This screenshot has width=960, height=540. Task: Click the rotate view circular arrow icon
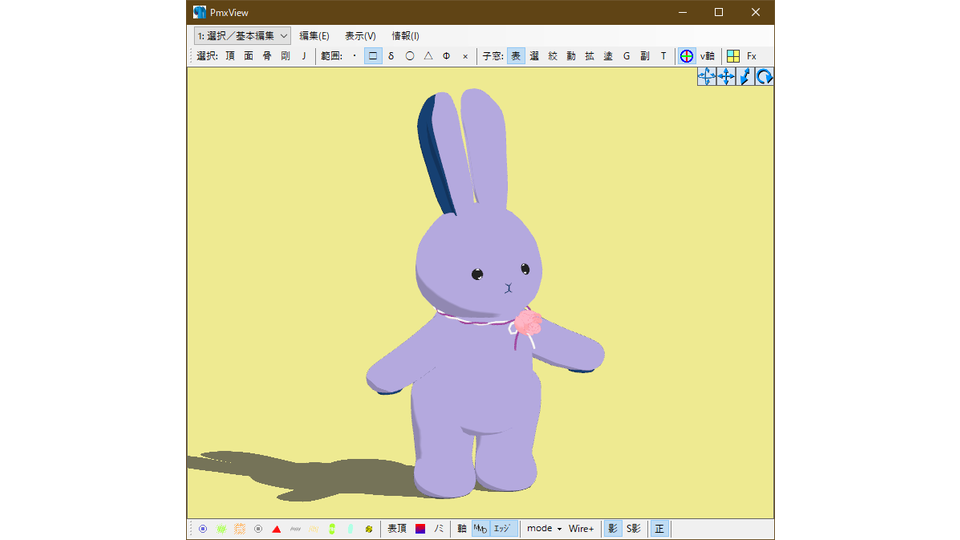click(x=764, y=77)
